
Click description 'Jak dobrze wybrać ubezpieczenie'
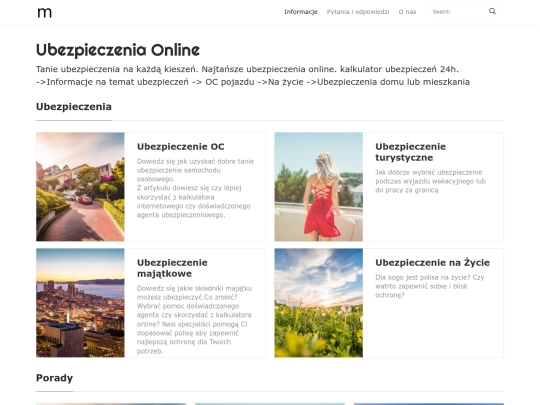pyautogui.click(x=428, y=172)
